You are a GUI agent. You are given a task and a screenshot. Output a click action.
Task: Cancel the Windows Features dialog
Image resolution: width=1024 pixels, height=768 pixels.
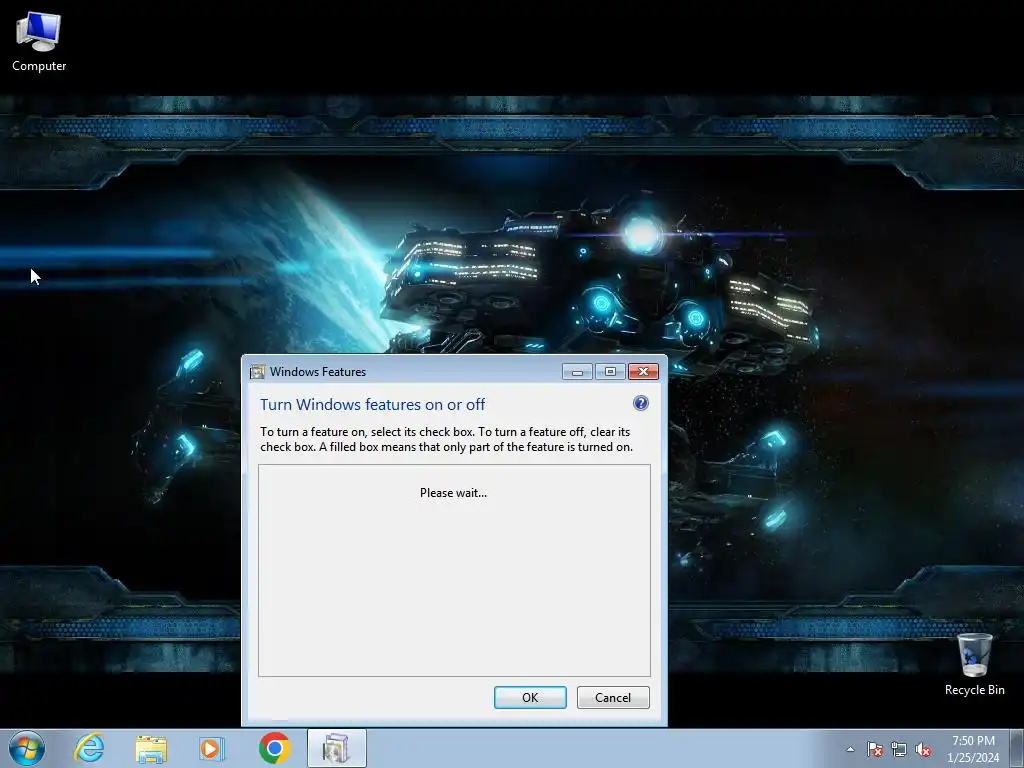[x=613, y=697]
